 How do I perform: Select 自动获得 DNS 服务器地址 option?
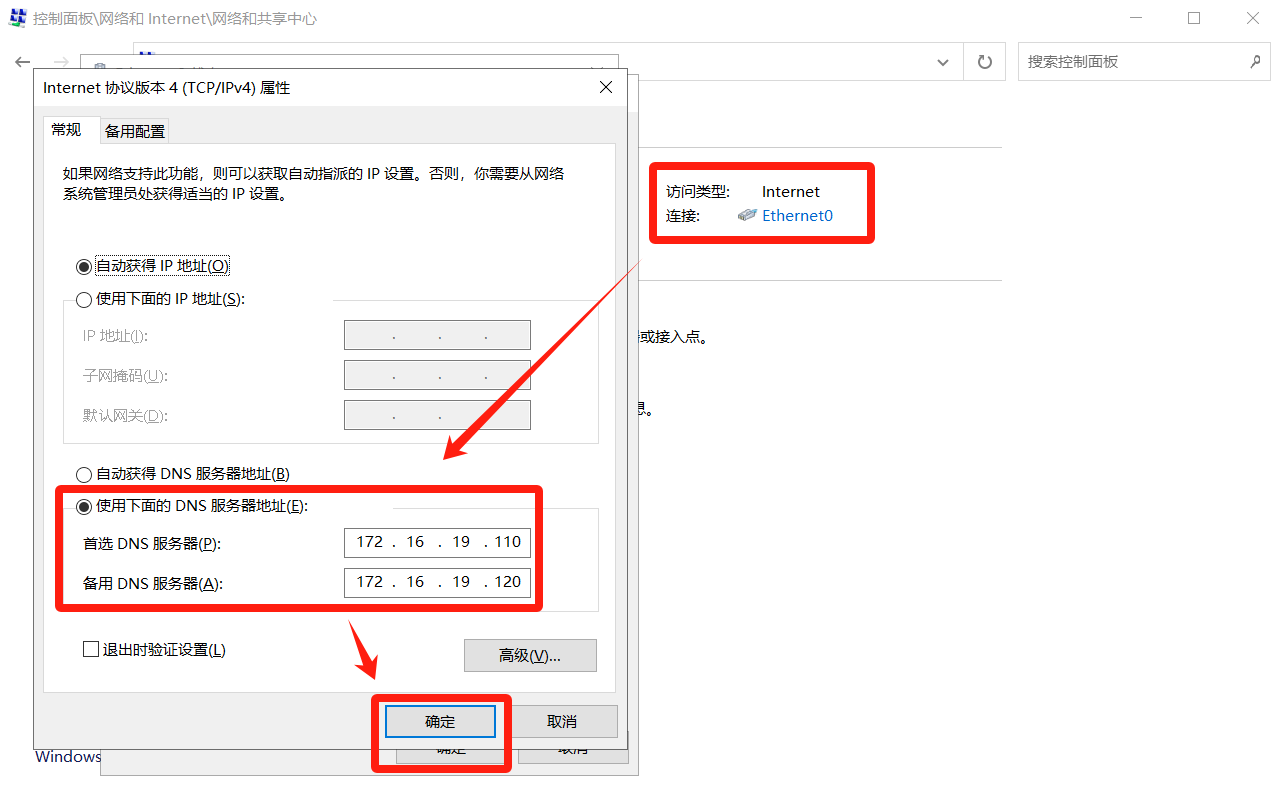coord(84,474)
